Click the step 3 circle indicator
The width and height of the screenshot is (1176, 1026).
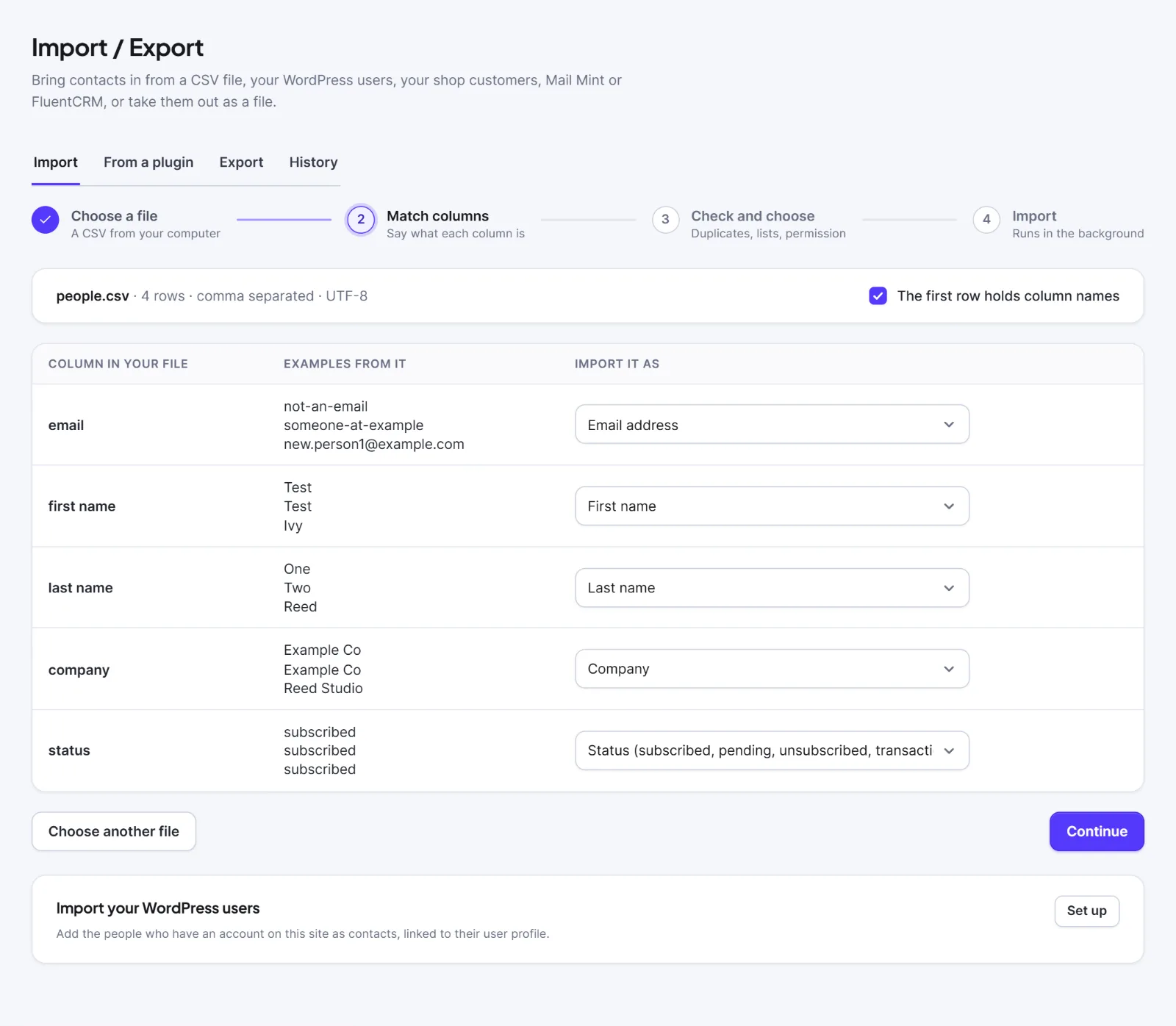pos(665,220)
